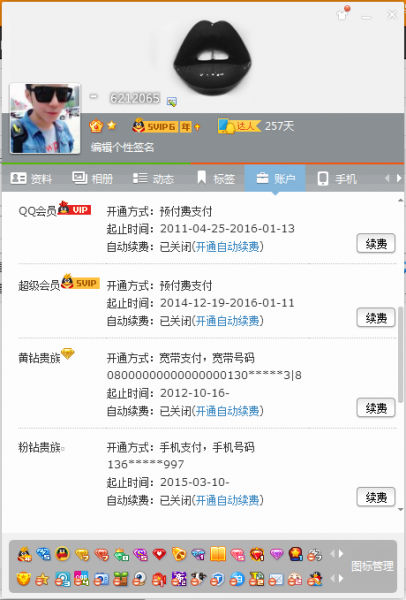
Task: Click 续费 button for 粉钻贵族
Action: (x=376, y=497)
